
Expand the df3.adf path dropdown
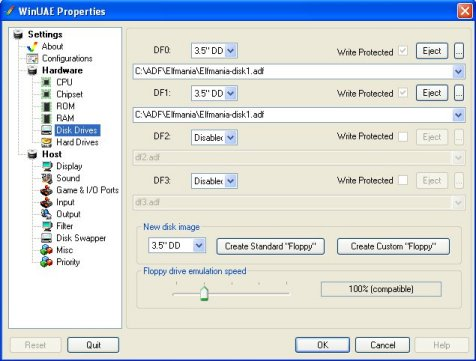[458, 202]
